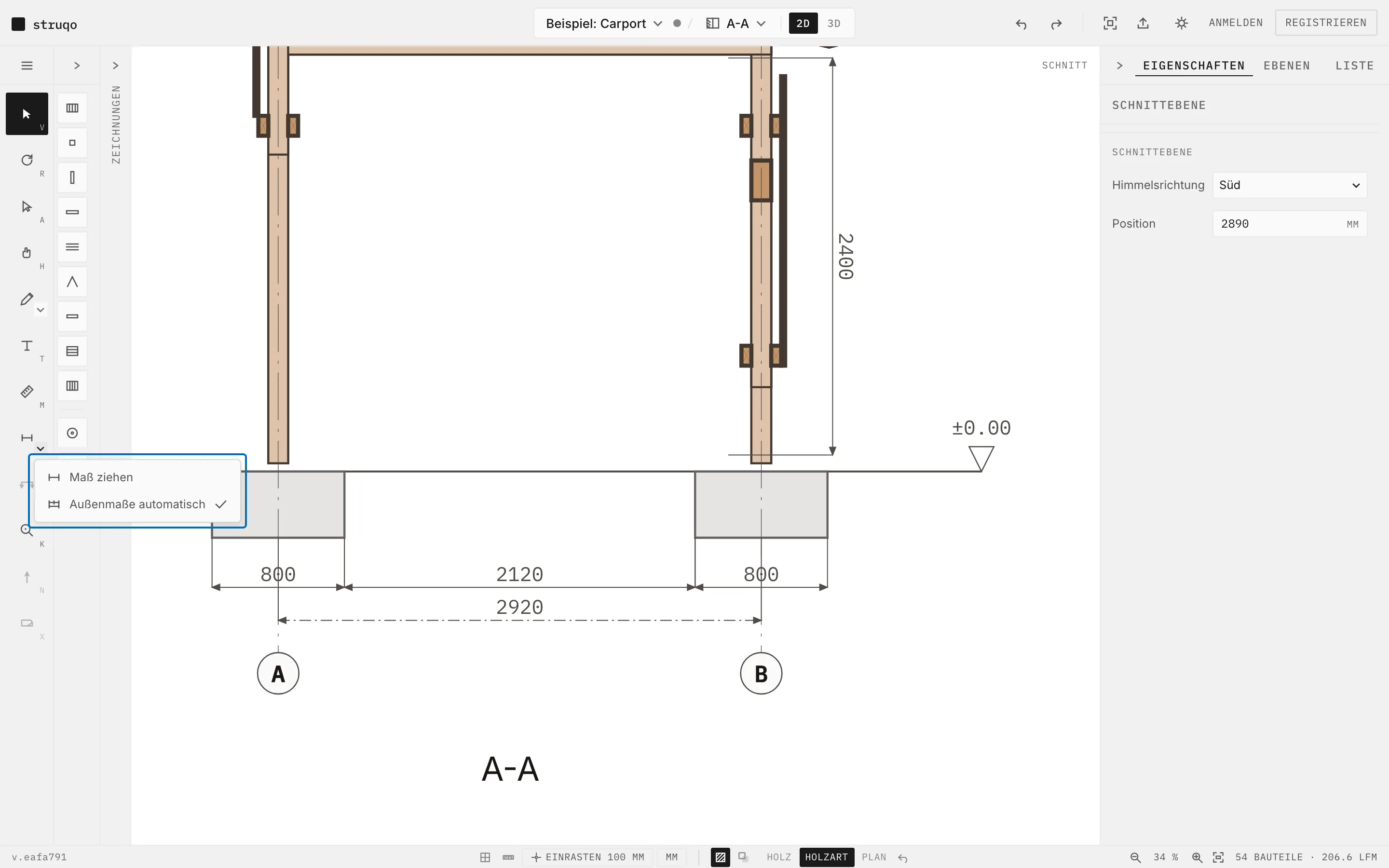Screen dimensions: 1389x868
Task: Toggle the hatch pattern display button
Action: [x=721, y=857]
